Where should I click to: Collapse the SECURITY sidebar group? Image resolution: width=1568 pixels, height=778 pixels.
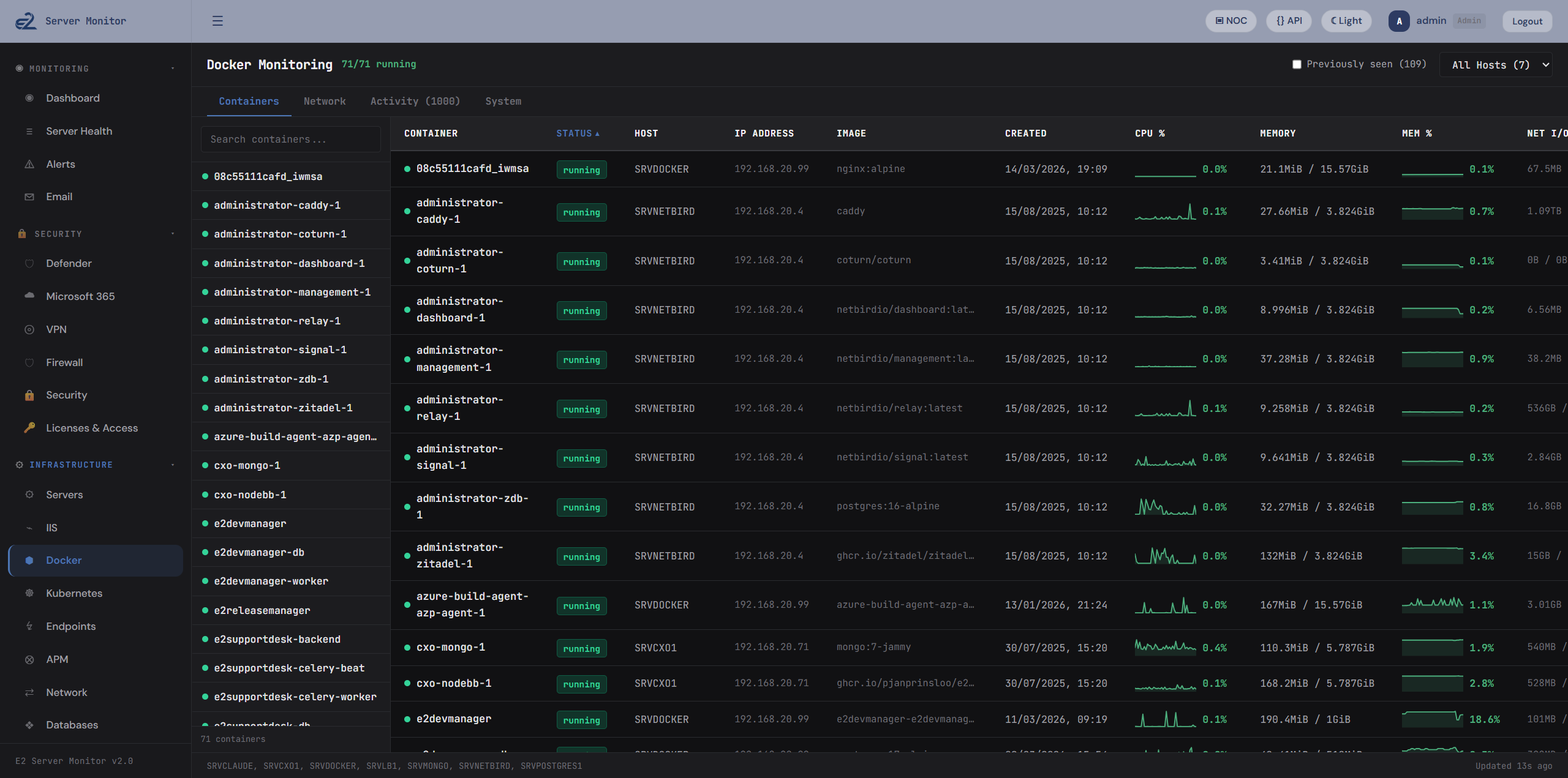point(172,233)
